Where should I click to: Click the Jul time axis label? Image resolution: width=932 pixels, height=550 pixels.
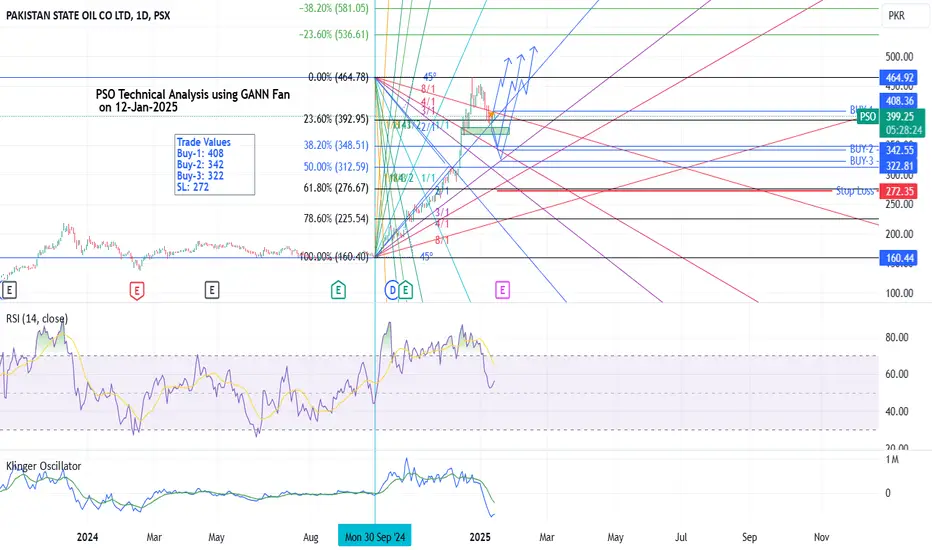point(681,537)
